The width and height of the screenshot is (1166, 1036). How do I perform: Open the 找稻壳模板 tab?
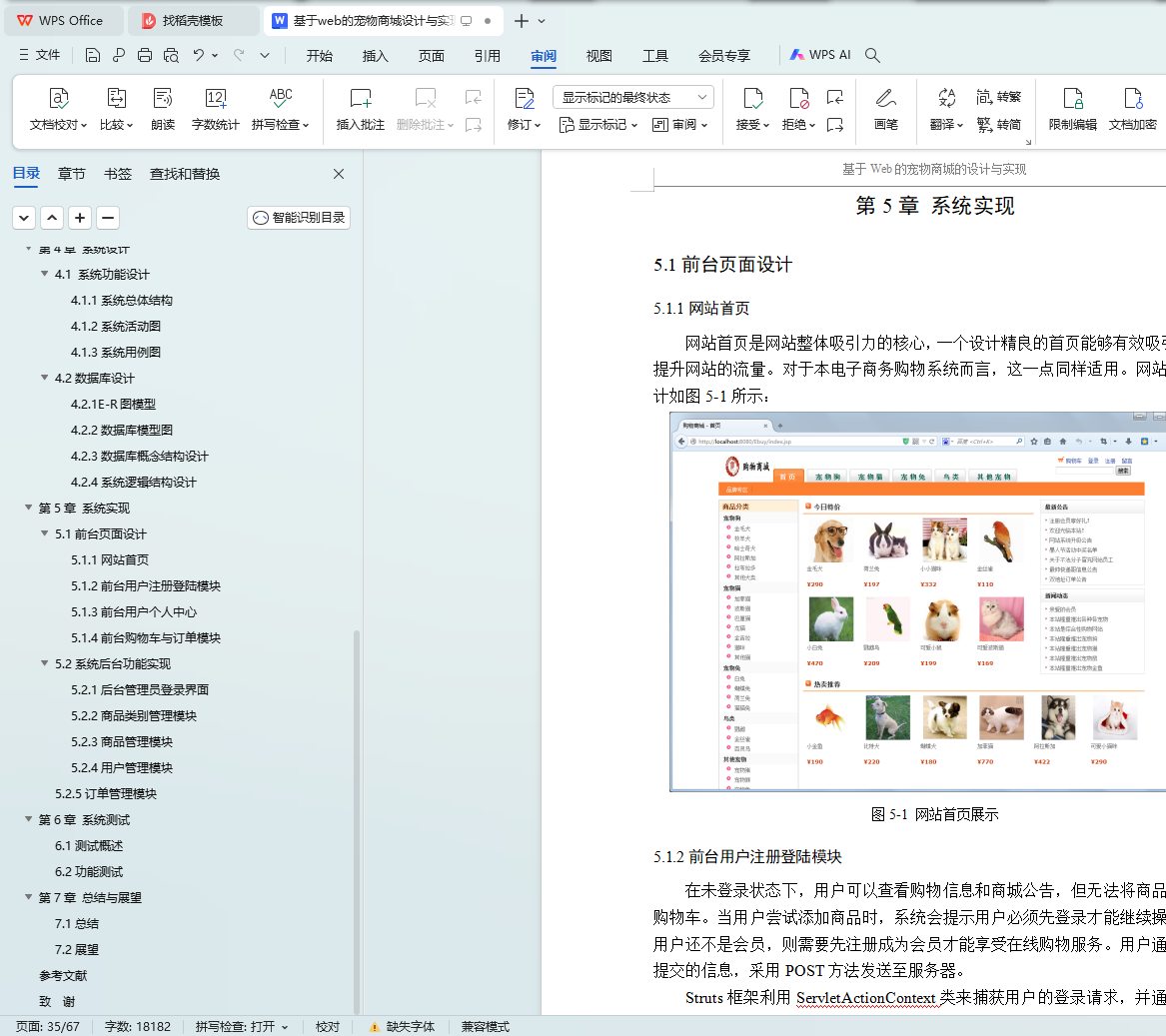point(193,21)
